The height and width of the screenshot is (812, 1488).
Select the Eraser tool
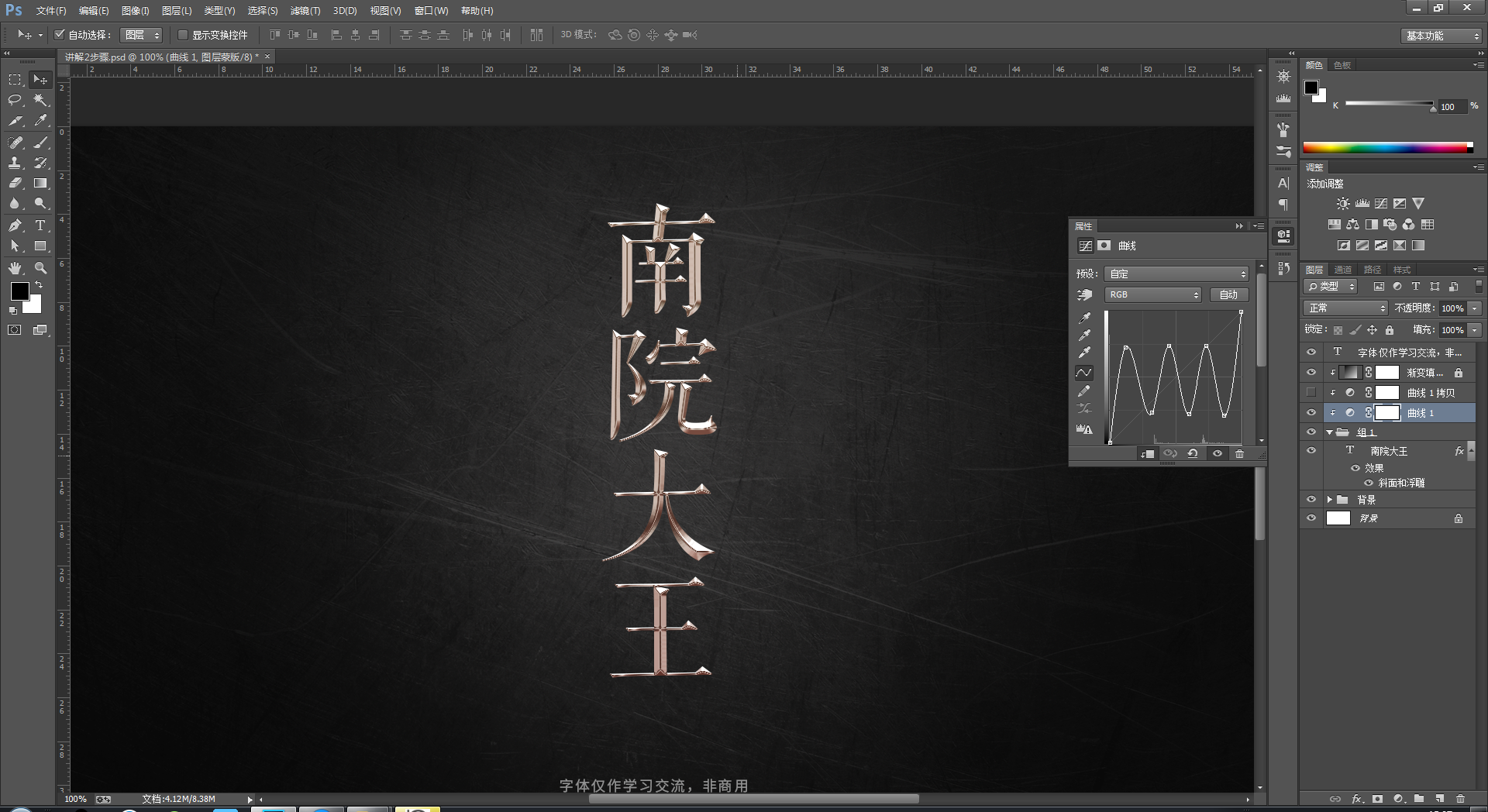15,184
